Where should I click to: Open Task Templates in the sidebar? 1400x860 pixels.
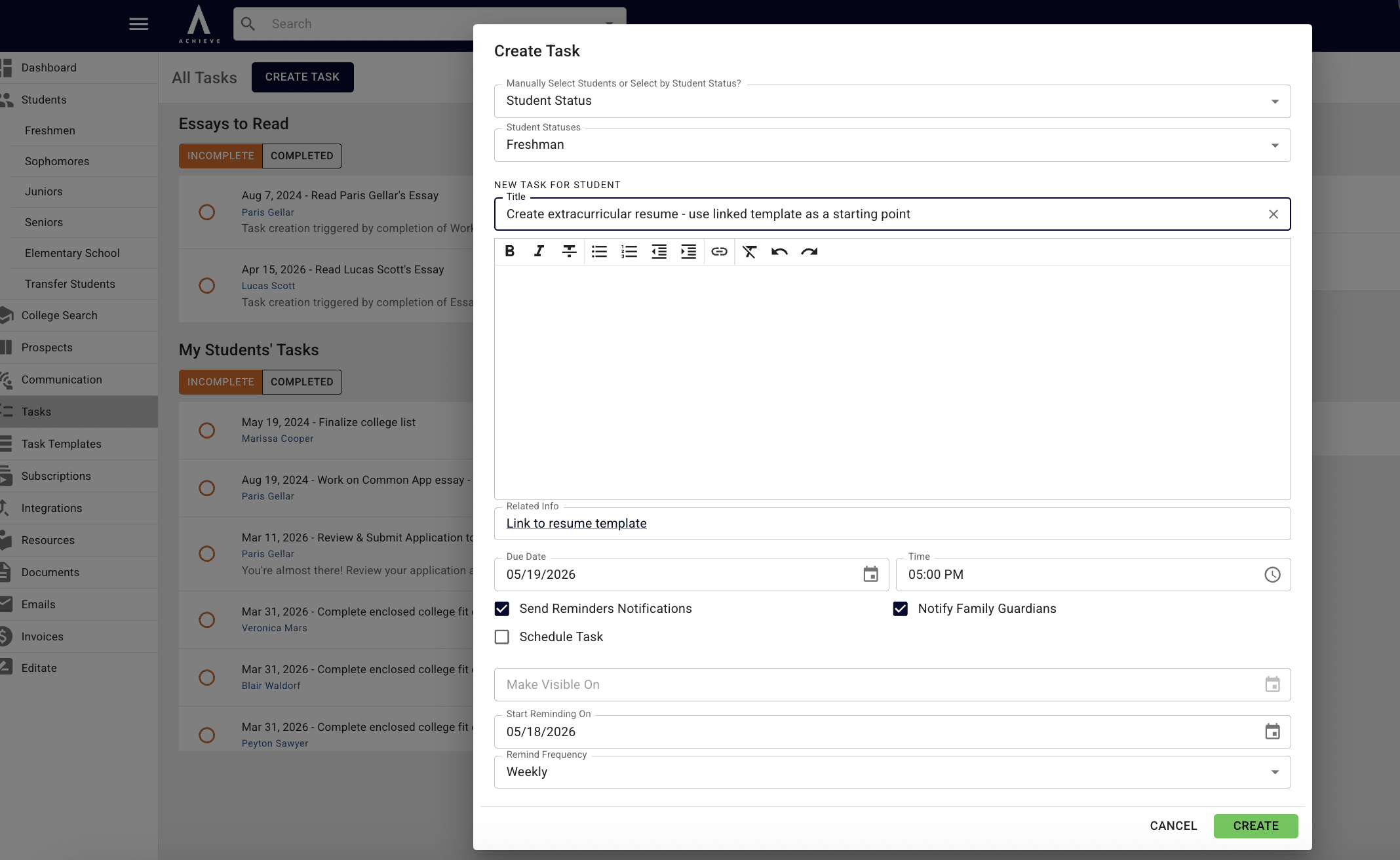tap(79, 444)
